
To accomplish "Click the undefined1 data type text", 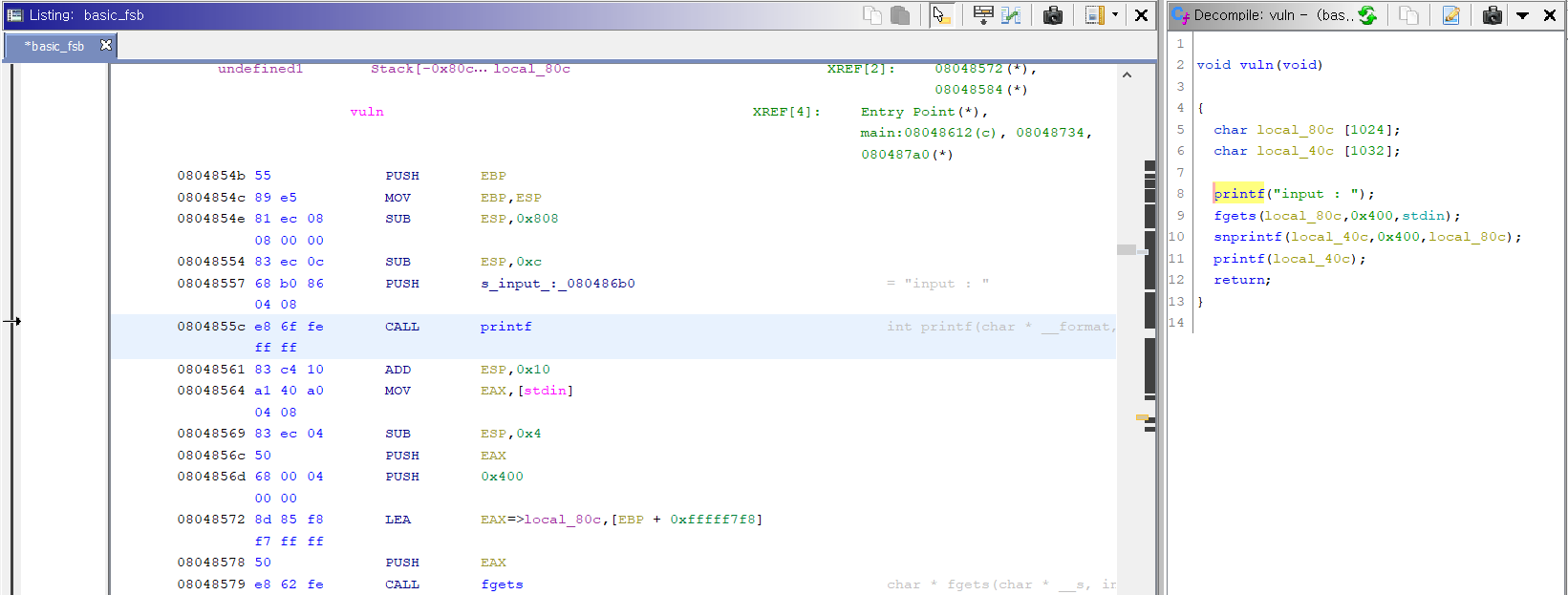I will (x=260, y=69).
